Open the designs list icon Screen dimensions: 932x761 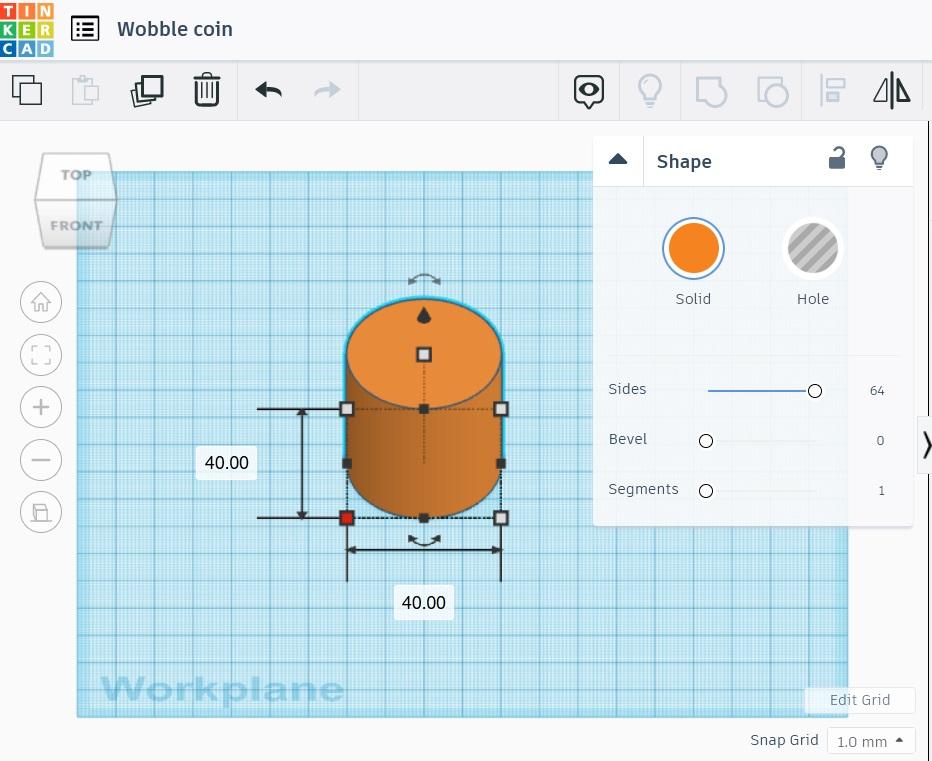[85, 29]
